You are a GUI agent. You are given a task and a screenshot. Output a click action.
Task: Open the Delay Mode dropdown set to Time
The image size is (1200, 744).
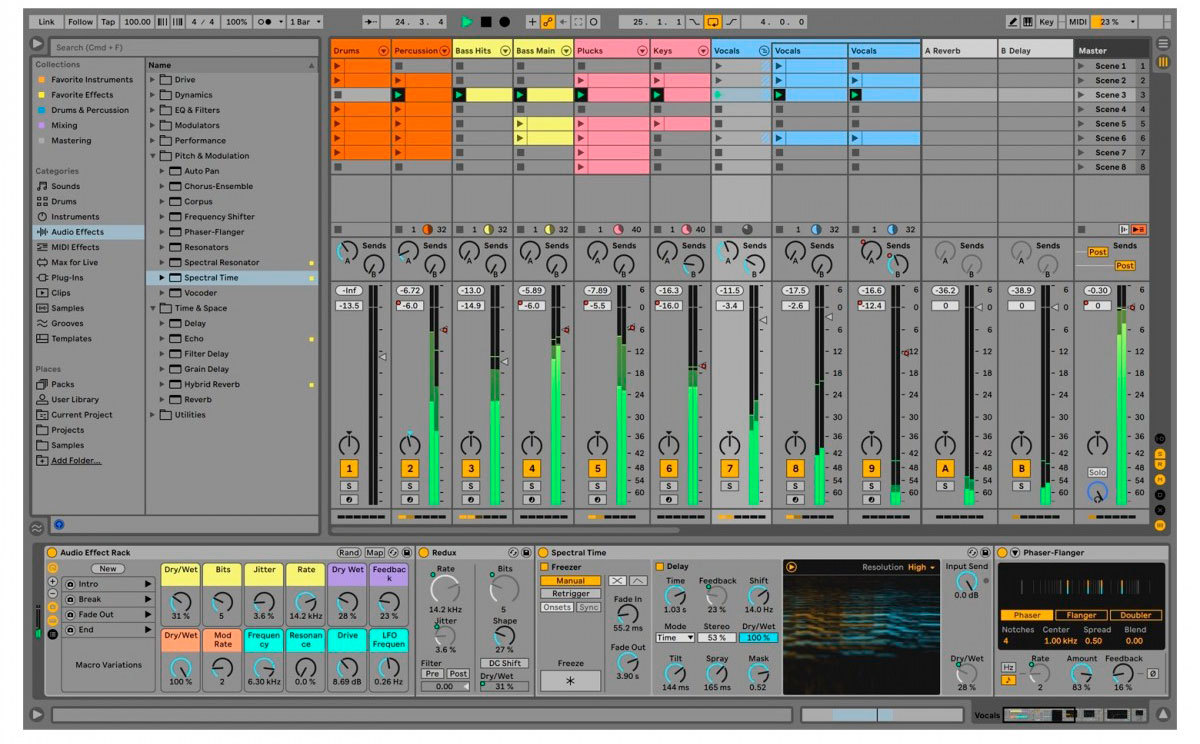(675, 637)
